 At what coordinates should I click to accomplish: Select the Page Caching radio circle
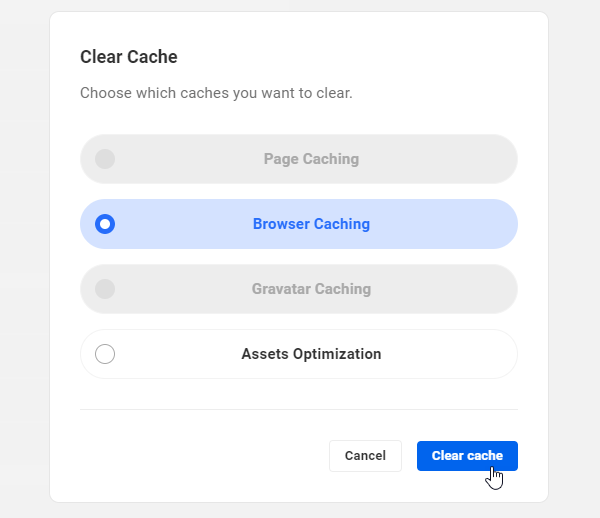click(x=105, y=159)
